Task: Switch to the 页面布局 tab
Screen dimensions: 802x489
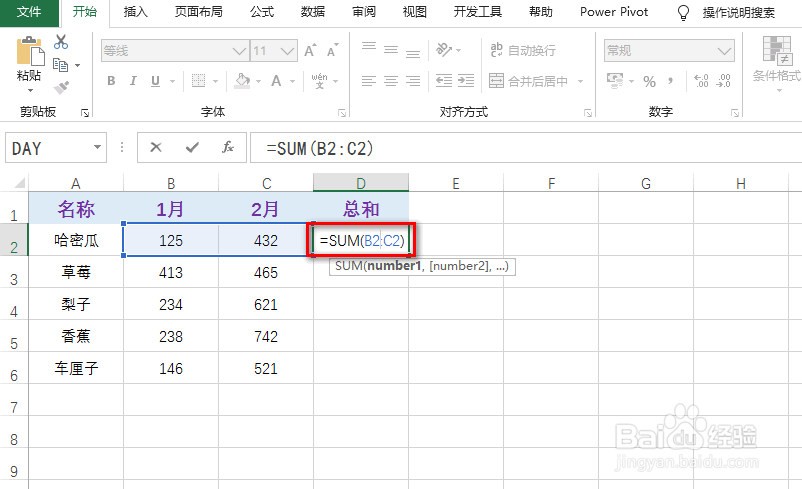Action: click(x=198, y=12)
